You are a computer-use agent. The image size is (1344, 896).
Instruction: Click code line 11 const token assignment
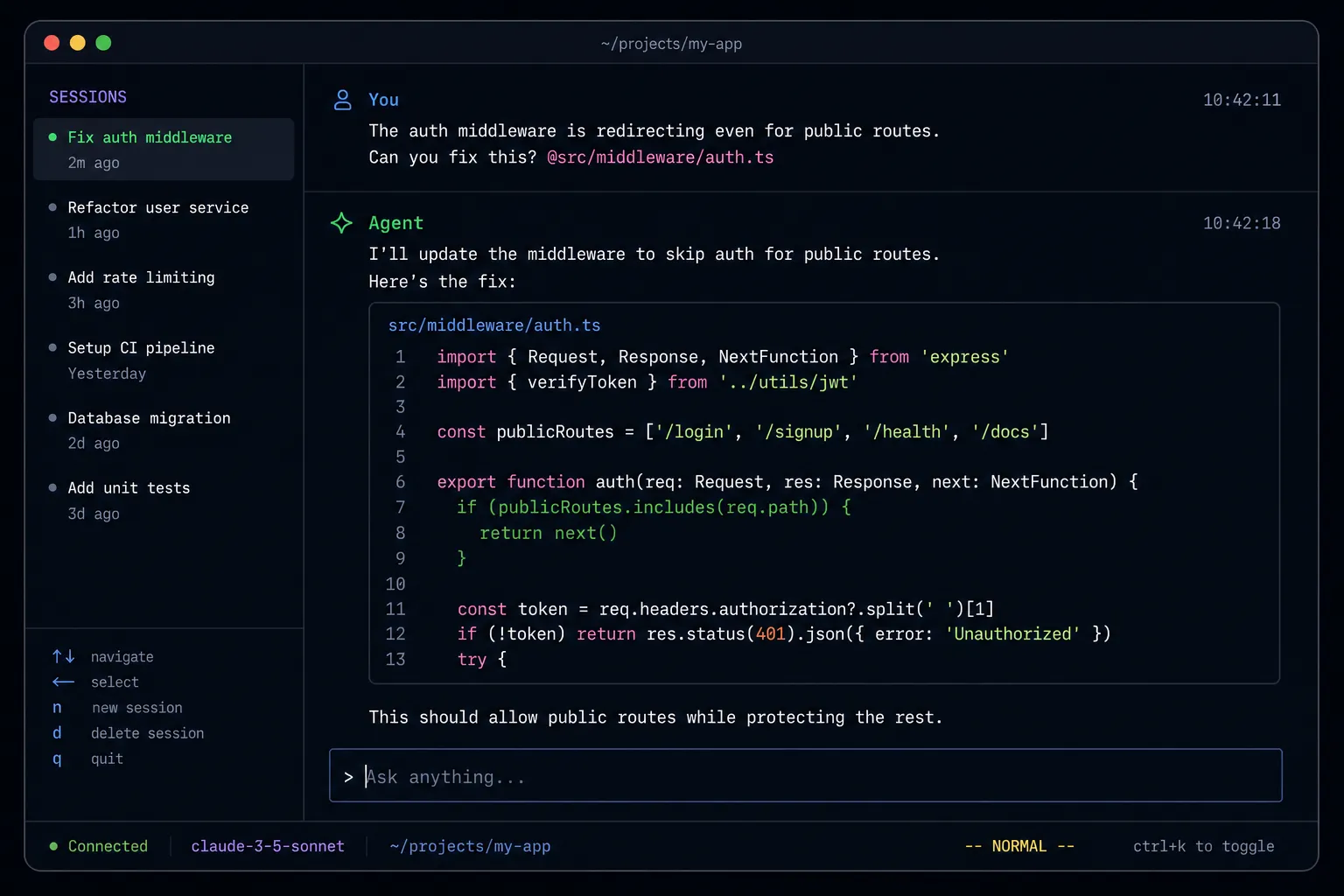click(725, 609)
